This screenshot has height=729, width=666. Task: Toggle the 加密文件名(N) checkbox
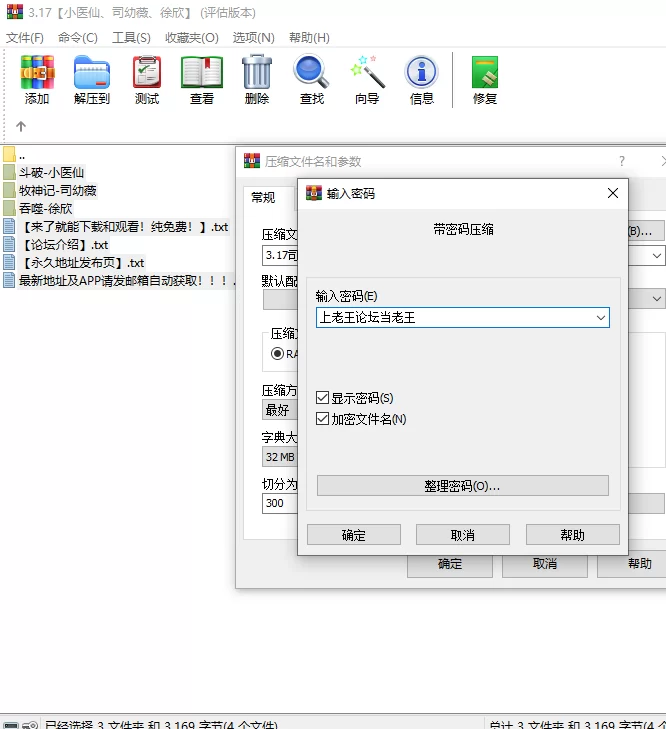tap(322, 419)
